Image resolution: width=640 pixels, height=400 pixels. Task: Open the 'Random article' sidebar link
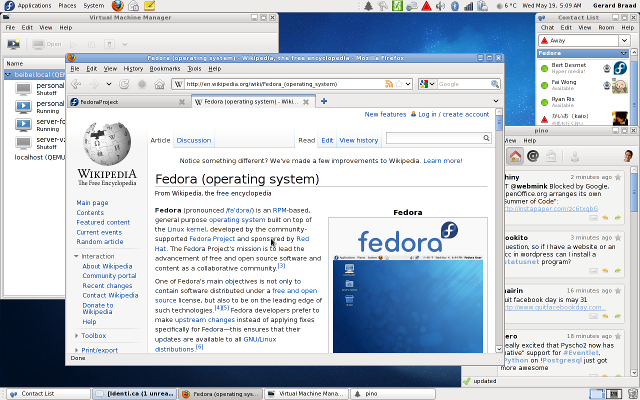(100, 241)
